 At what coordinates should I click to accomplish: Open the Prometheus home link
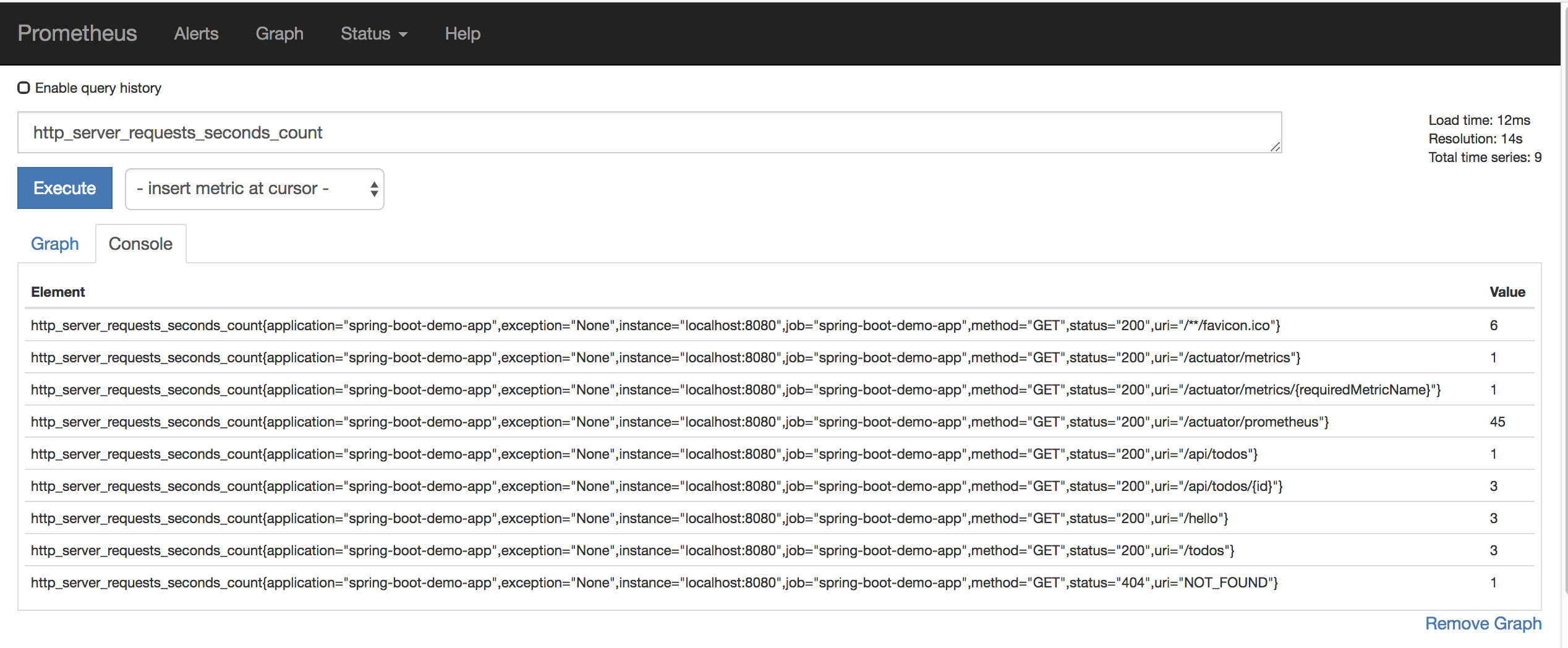[77, 33]
